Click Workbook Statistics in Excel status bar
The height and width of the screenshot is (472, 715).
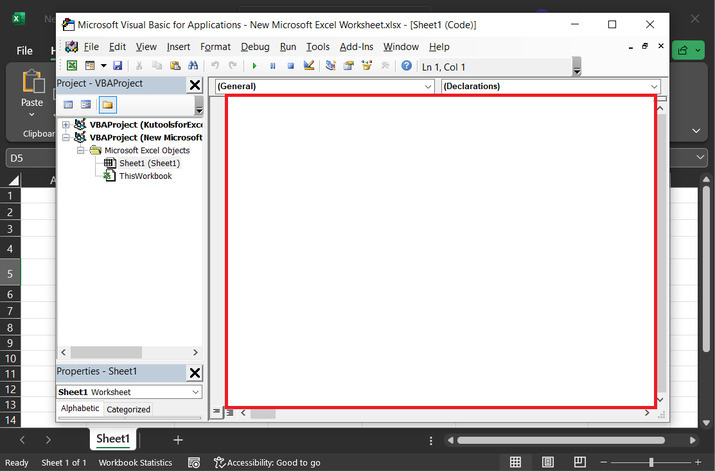[x=135, y=462]
